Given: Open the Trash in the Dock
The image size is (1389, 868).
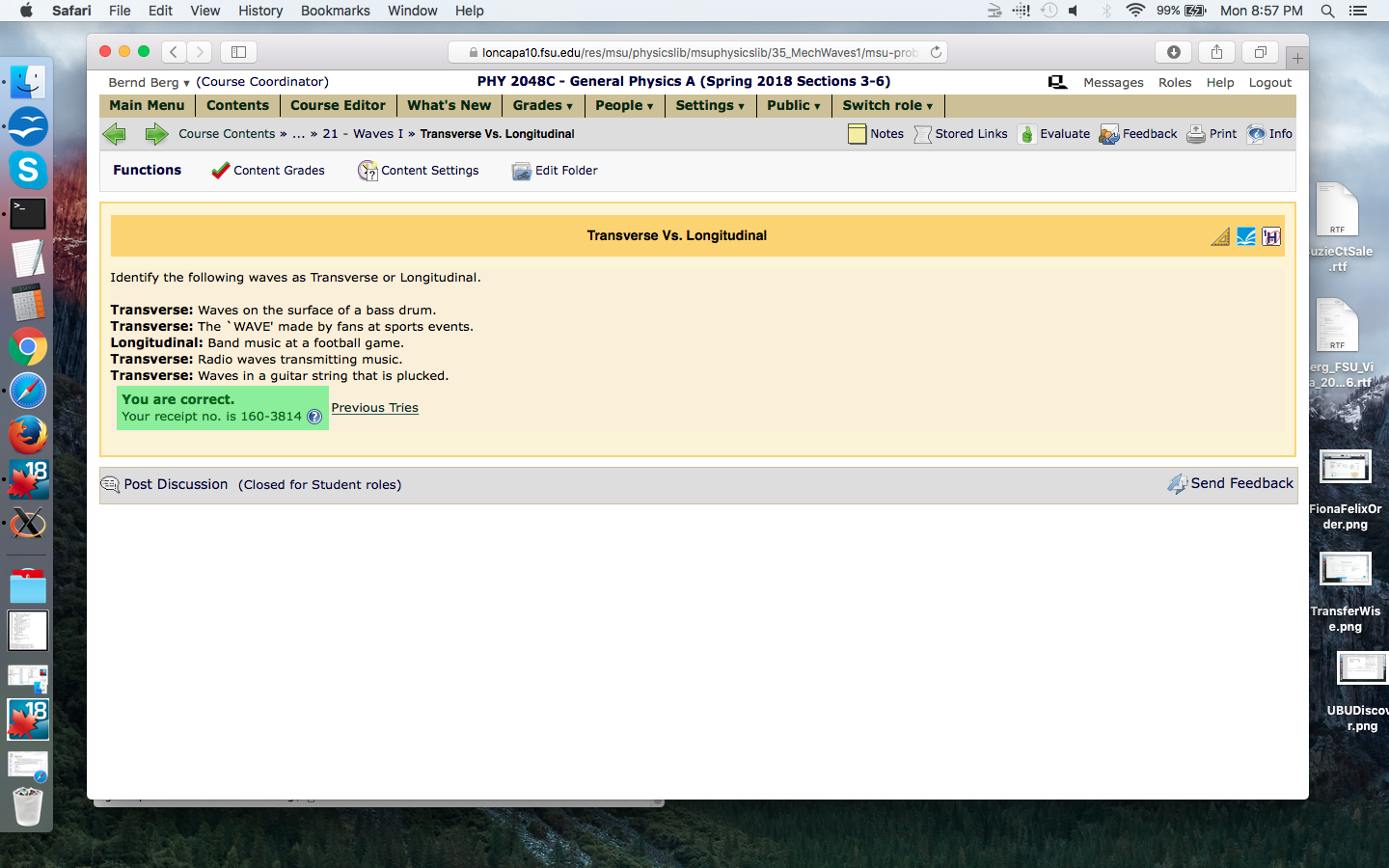Looking at the screenshot, I should coord(28,805).
